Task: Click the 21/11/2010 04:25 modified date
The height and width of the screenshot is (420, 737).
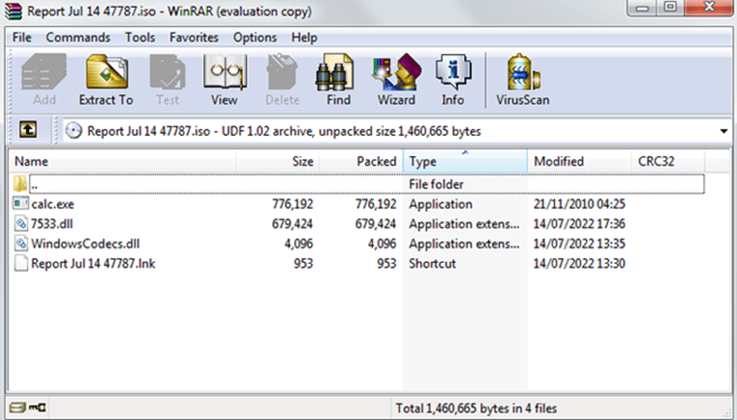Action: coord(579,204)
